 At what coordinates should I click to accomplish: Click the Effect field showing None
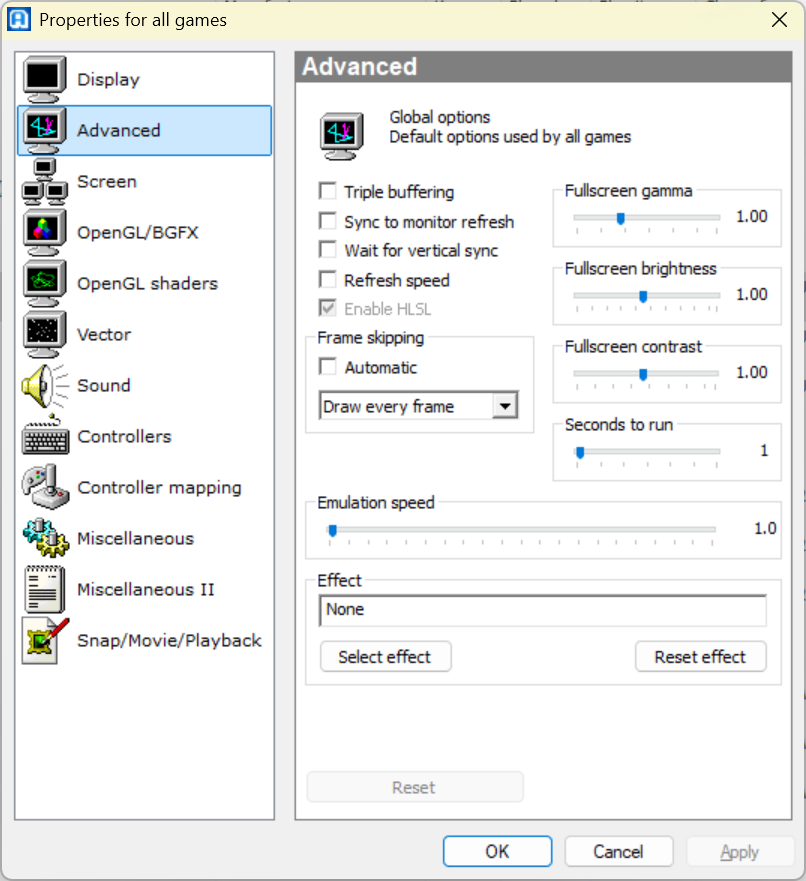[x=543, y=610]
